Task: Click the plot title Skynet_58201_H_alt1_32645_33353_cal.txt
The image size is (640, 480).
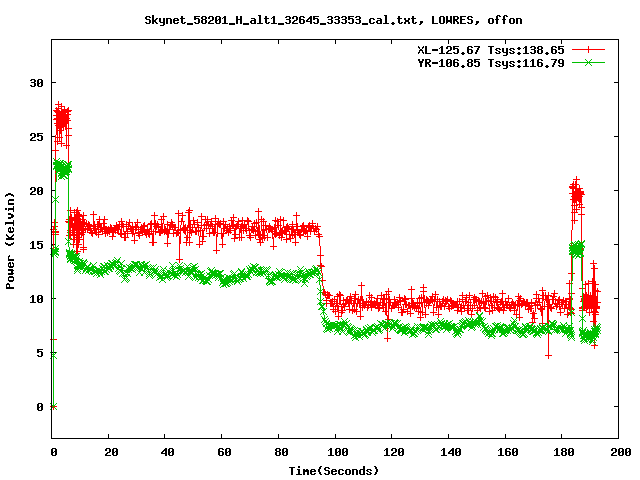Action: pos(333,20)
